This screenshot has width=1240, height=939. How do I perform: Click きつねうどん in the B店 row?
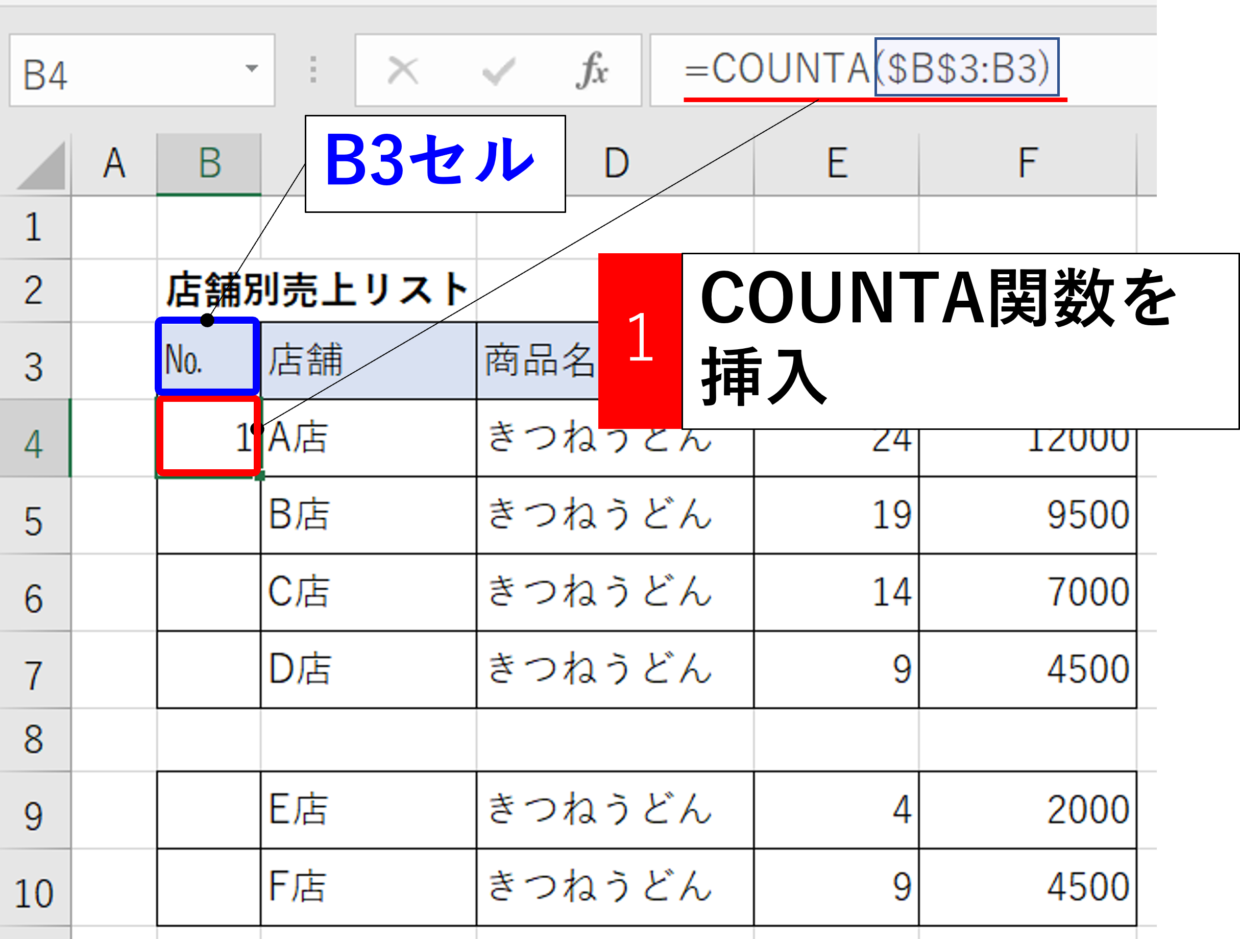click(615, 515)
